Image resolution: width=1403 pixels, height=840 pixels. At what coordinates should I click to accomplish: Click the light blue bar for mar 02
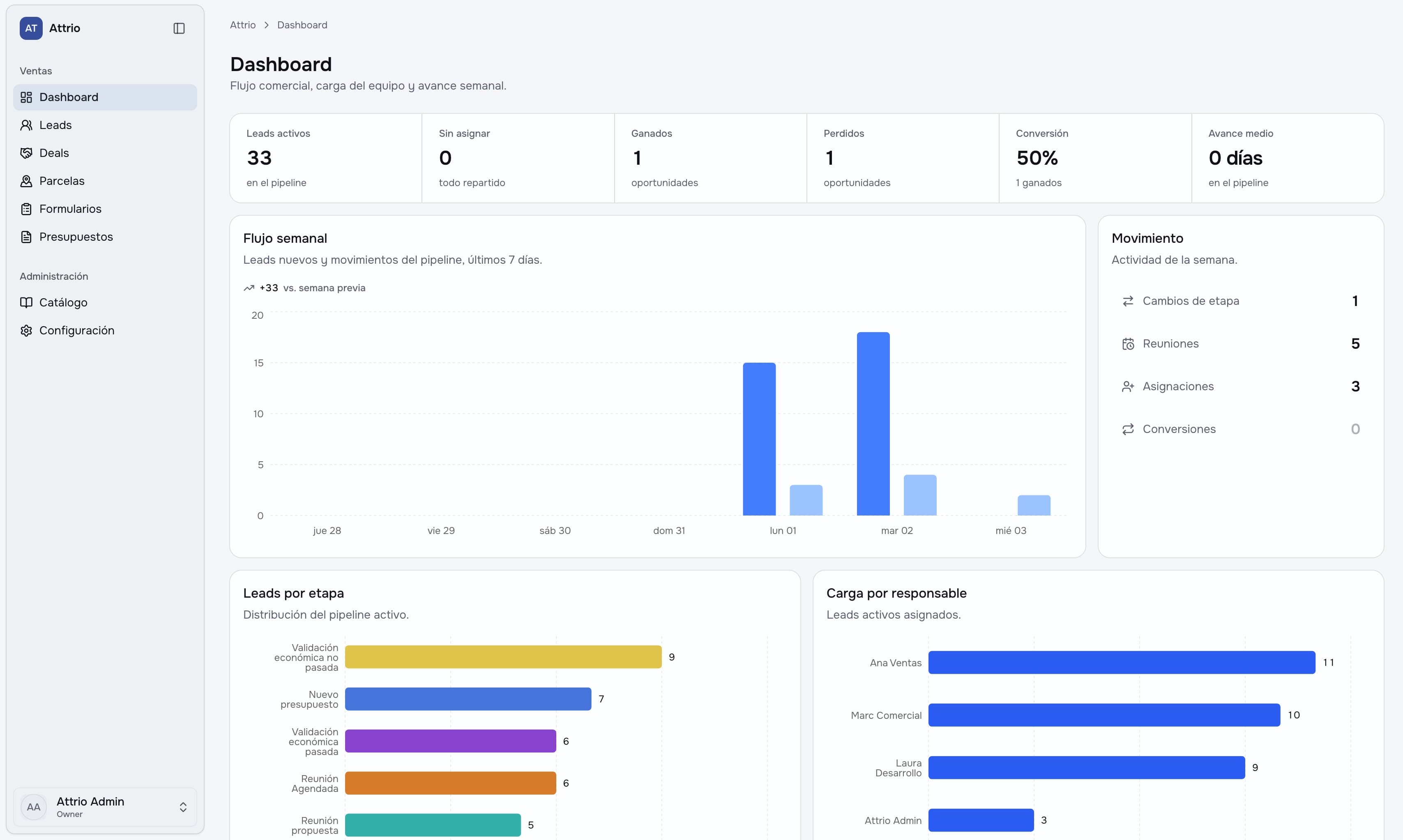tap(920, 495)
